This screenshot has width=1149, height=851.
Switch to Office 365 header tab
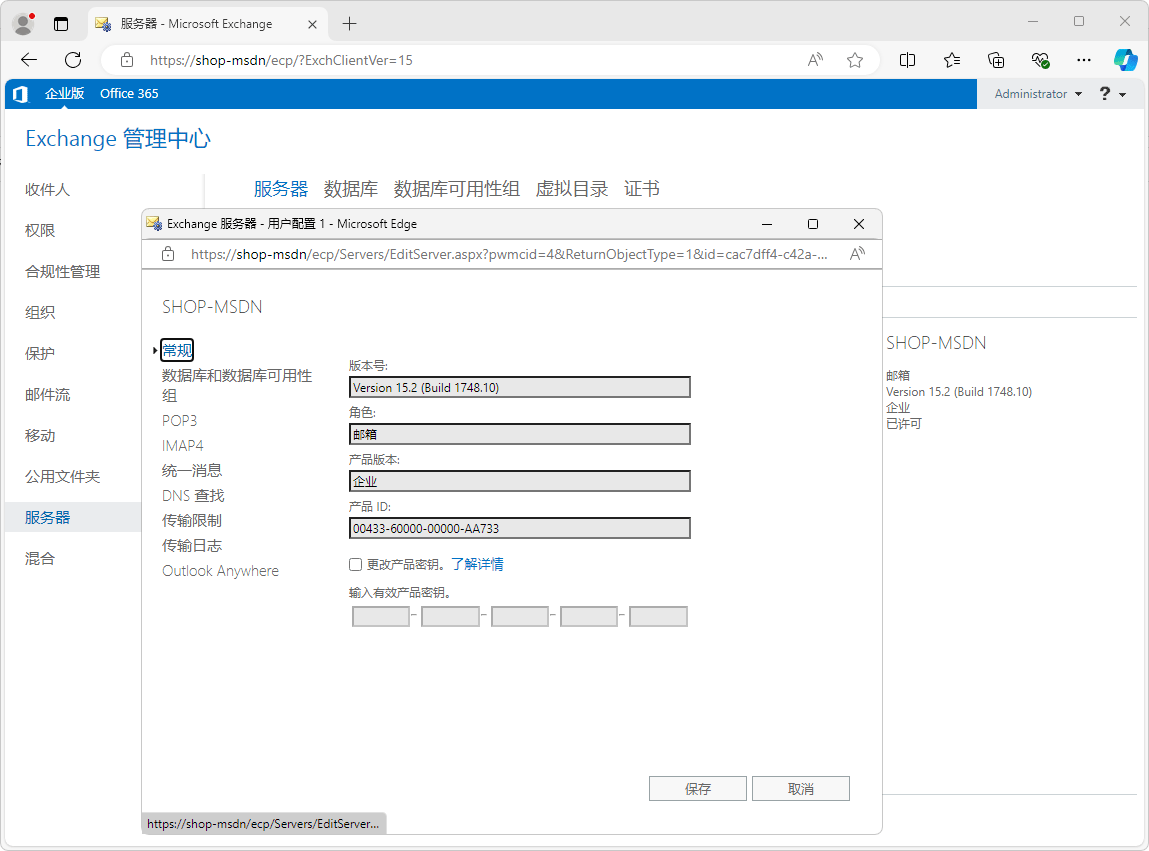point(129,94)
